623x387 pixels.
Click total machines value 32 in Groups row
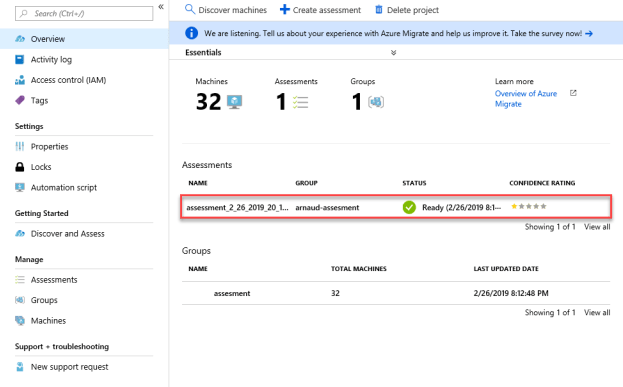pyautogui.click(x=335, y=293)
